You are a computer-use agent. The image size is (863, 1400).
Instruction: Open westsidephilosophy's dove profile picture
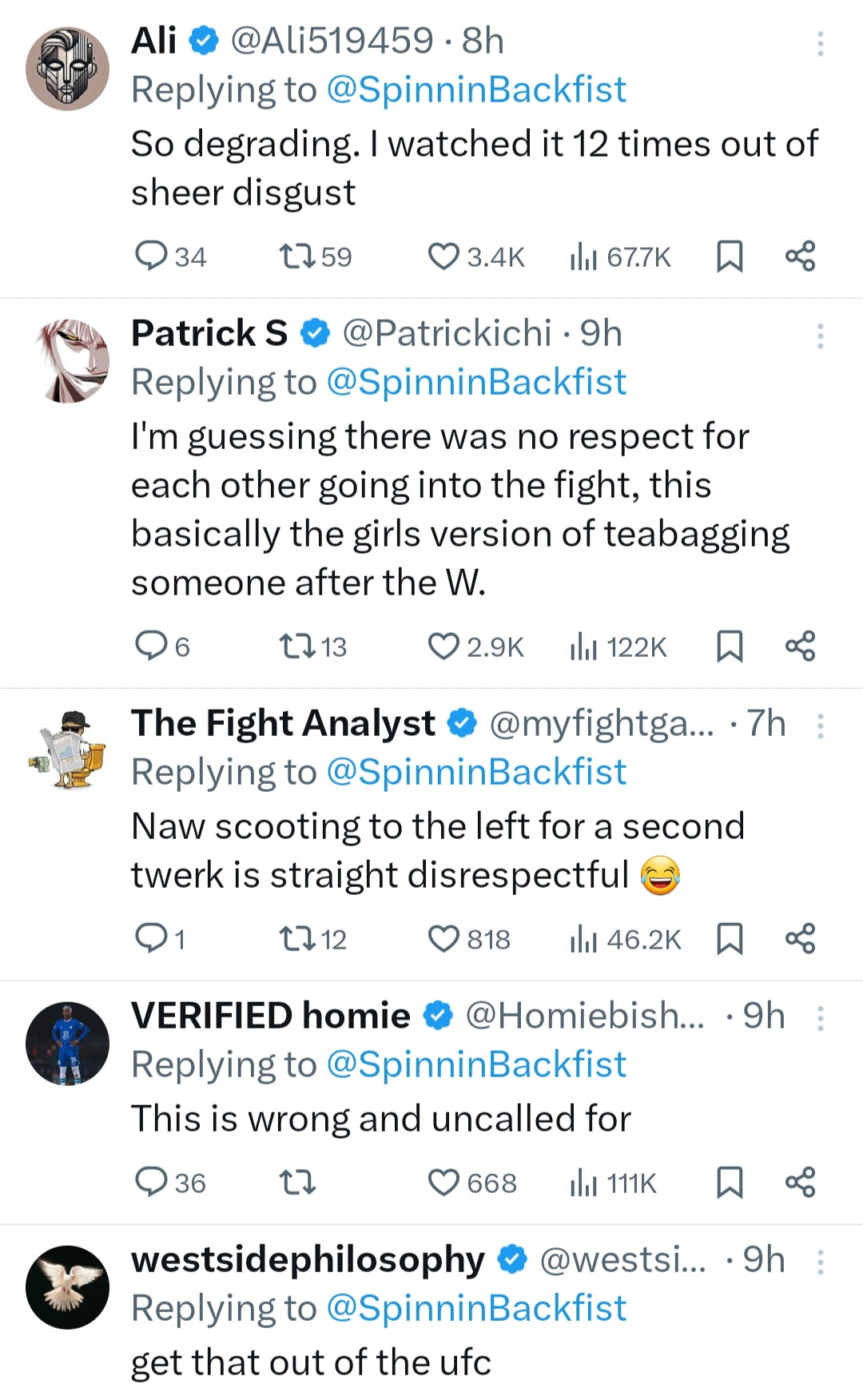pos(67,1287)
